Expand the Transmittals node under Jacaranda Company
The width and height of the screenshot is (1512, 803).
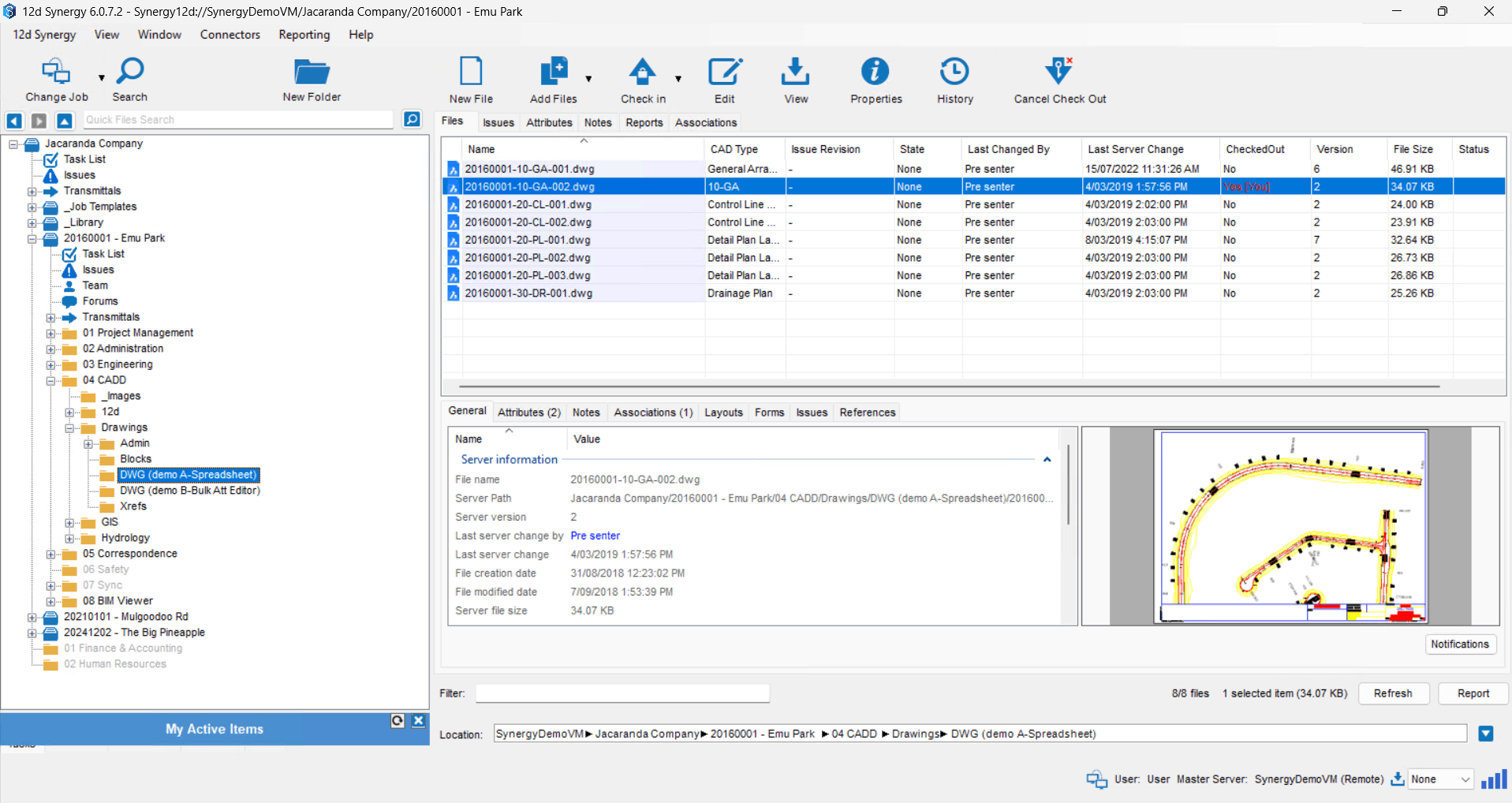tap(32, 192)
